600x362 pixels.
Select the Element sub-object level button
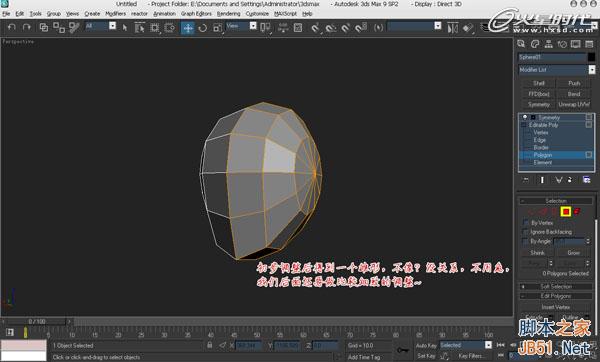pyautogui.click(x=577, y=211)
